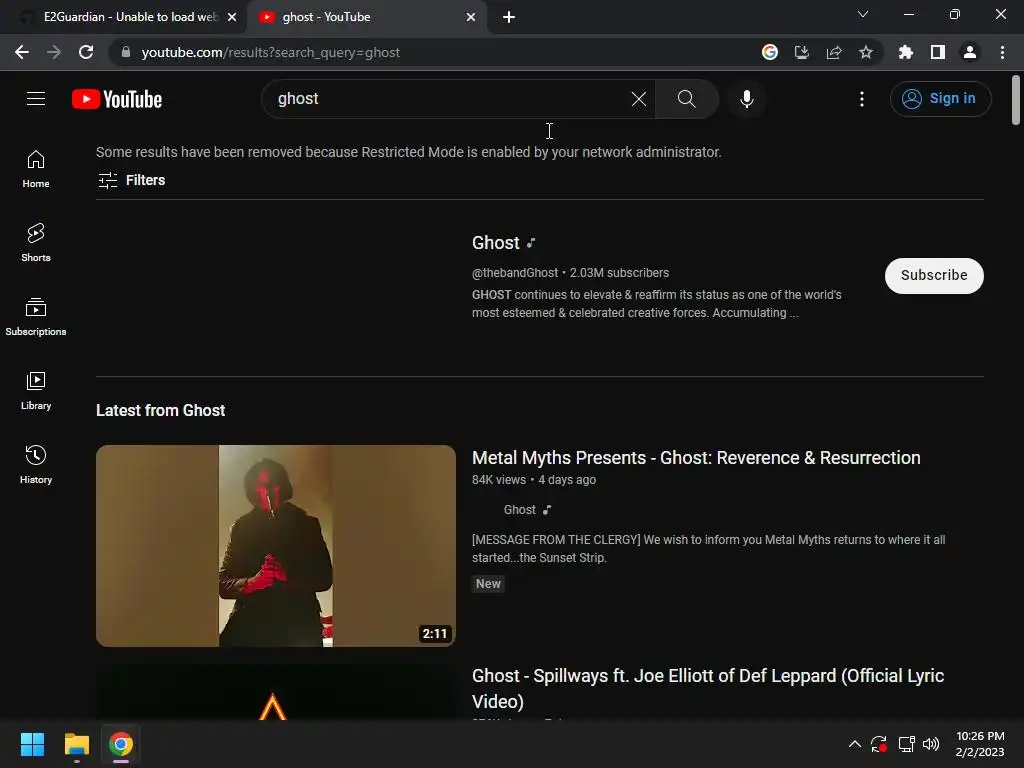Open the Ghost channel title link
Viewport: 1024px width, 768px height.
click(496, 243)
